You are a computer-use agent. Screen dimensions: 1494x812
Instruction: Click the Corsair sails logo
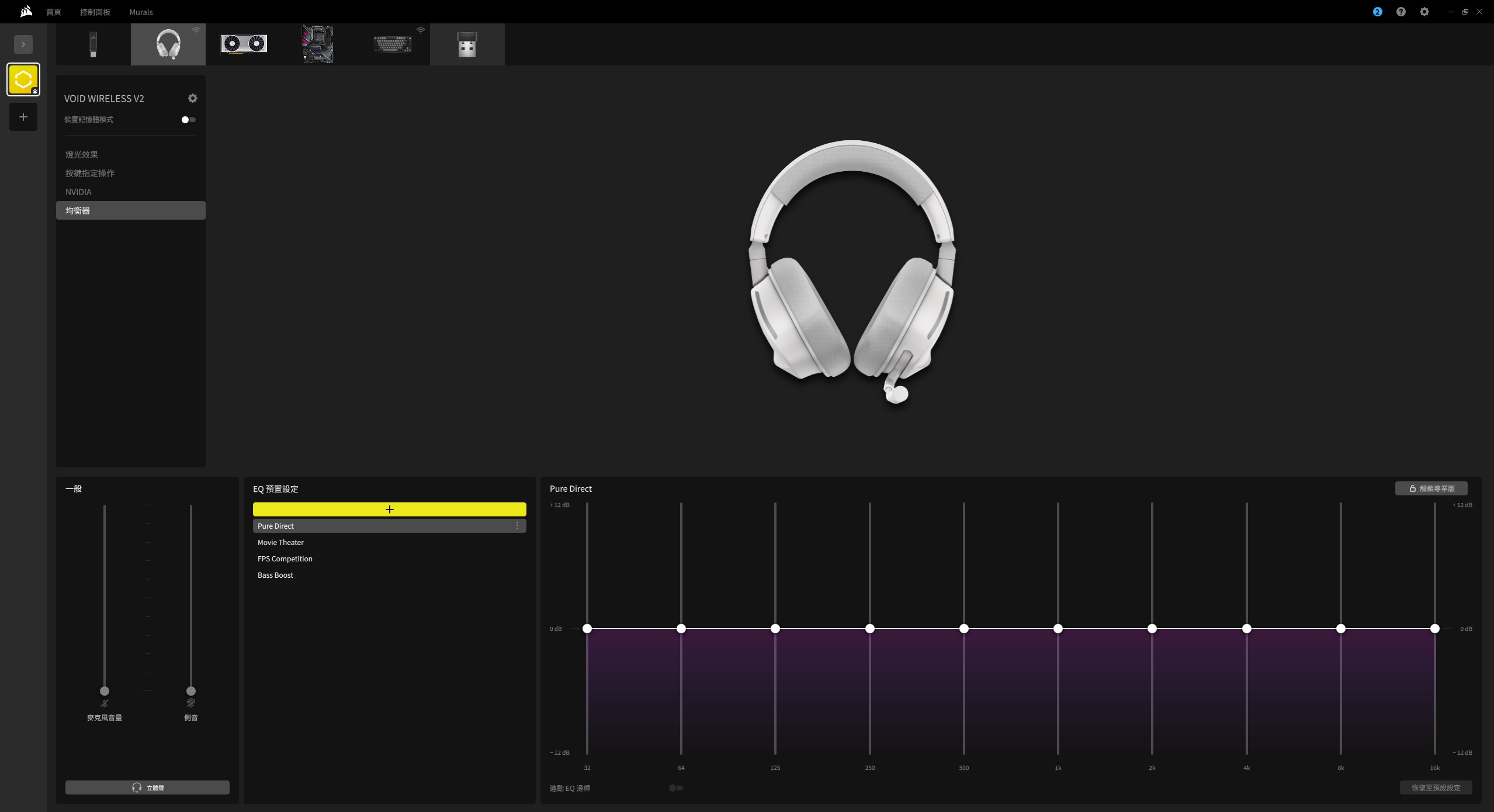(26, 12)
